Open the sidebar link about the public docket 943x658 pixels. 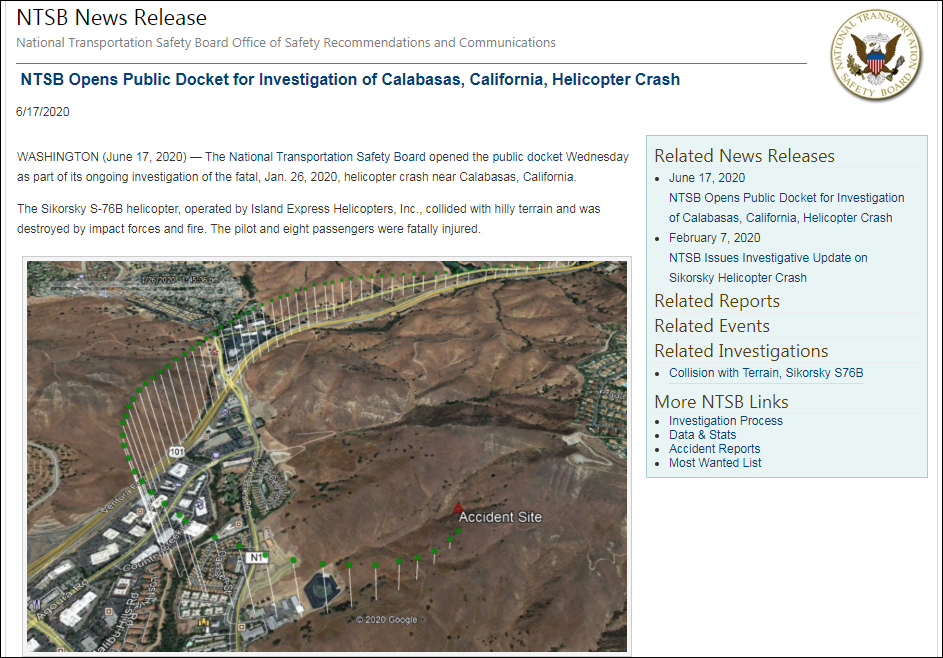pyautogui.click(x=786, y=208)
